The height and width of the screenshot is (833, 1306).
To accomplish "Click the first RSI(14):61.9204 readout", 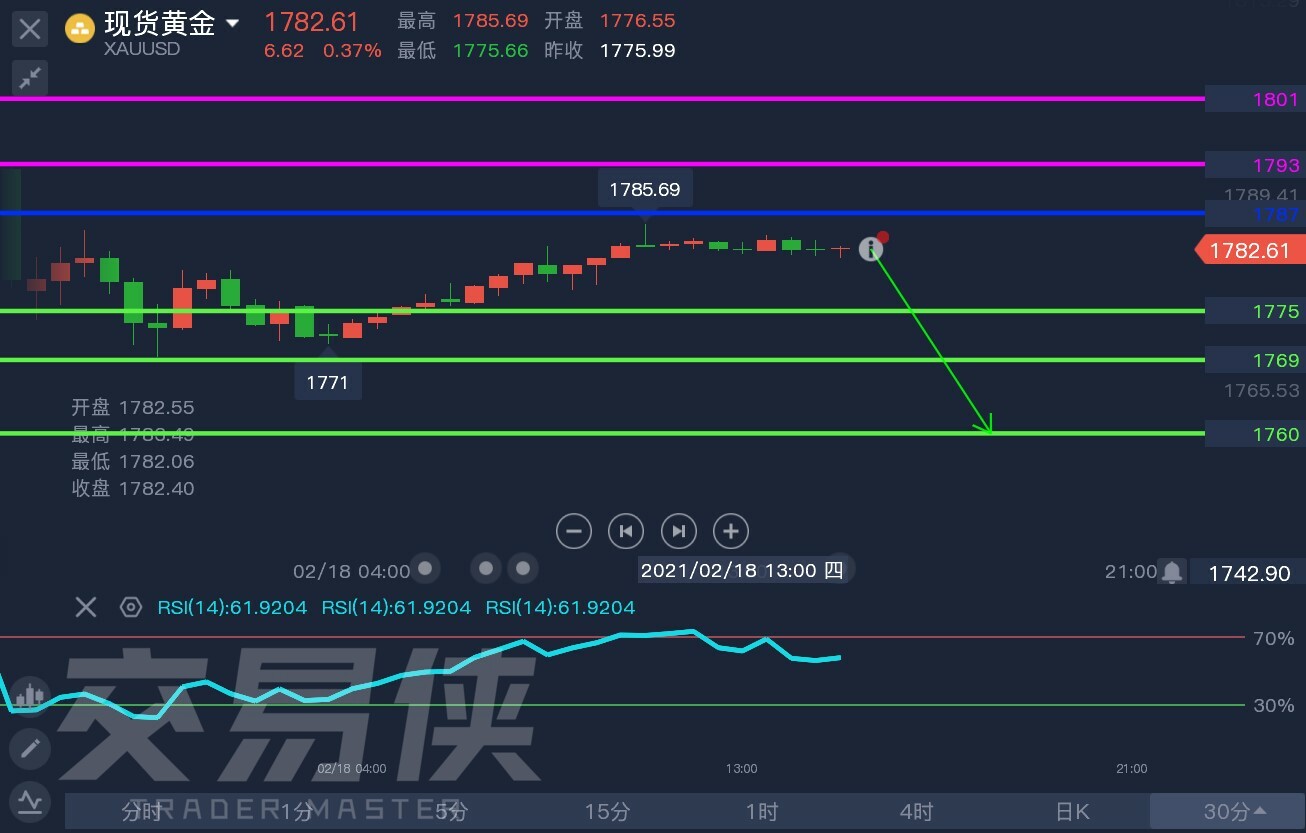I will coord(232,607).
